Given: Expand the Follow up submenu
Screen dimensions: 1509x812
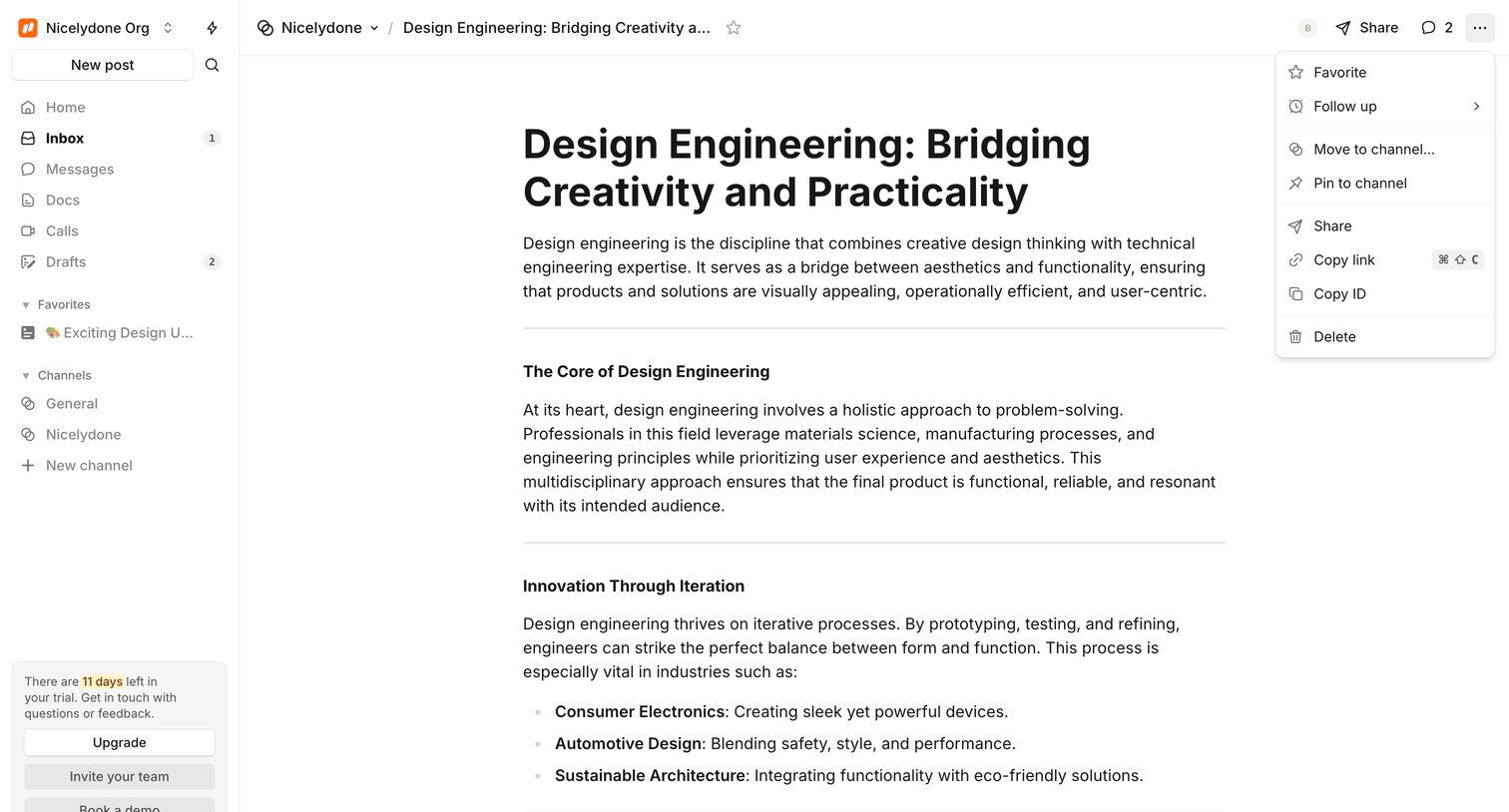Looking at the screenshot, I should [1384, 107].
